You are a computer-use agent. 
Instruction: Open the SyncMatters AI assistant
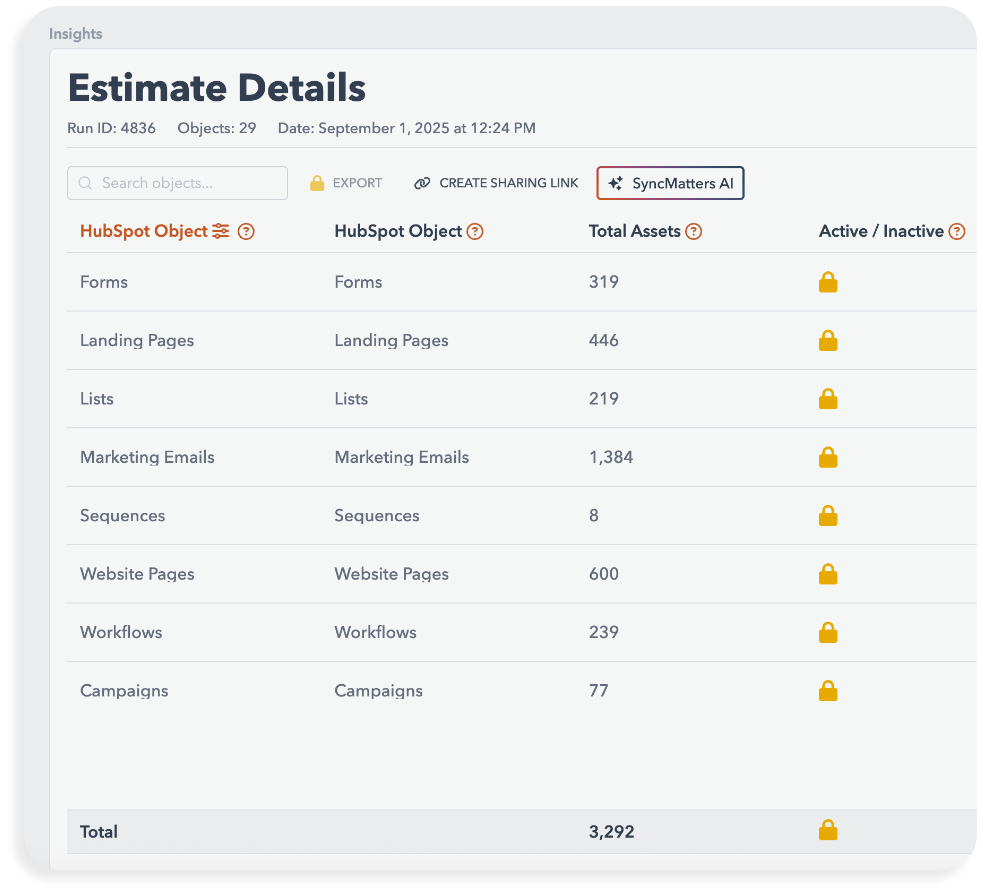670,183
